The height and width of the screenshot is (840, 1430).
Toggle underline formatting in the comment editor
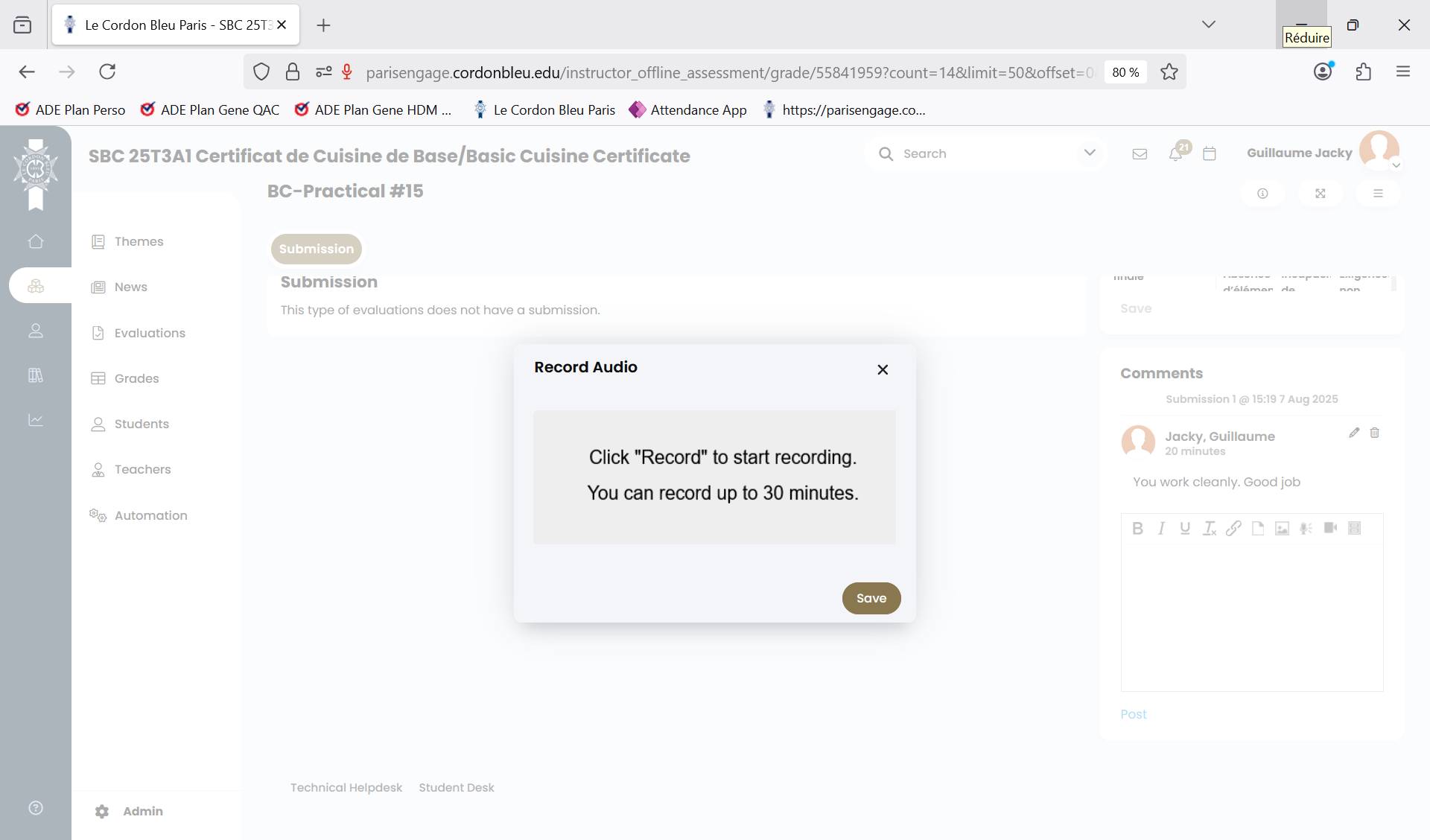(1185, 528)
